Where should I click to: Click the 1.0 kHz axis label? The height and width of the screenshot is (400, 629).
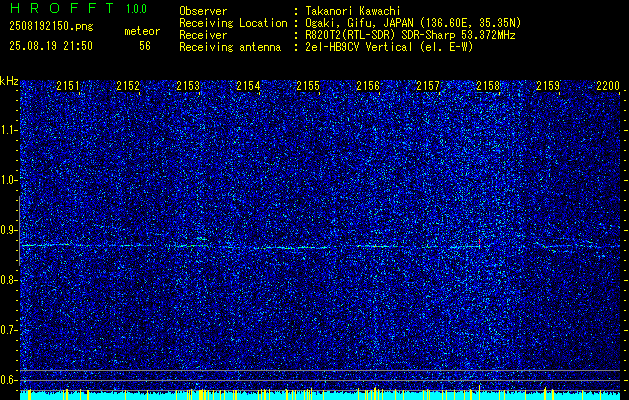(9, 180)
